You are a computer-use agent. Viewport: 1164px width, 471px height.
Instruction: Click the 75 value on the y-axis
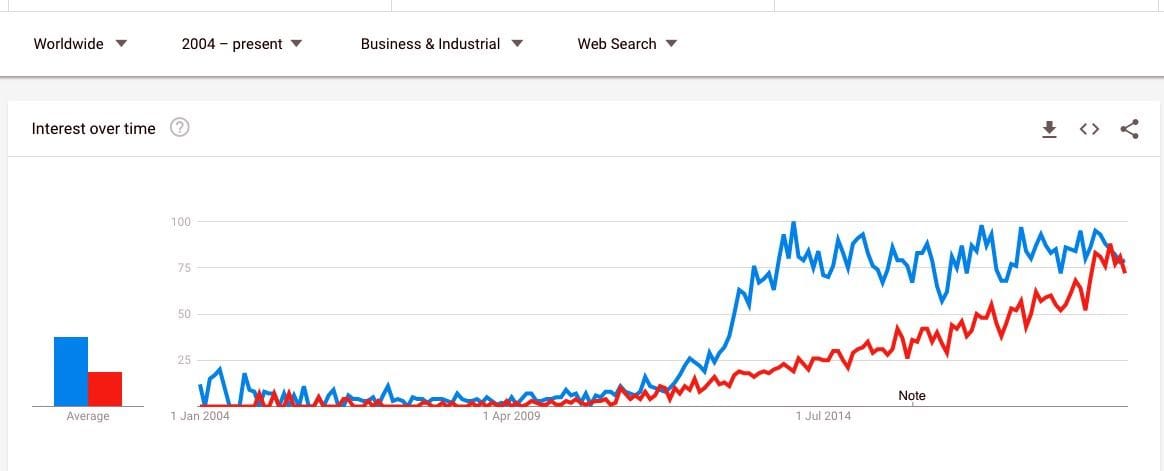point(185,268)
